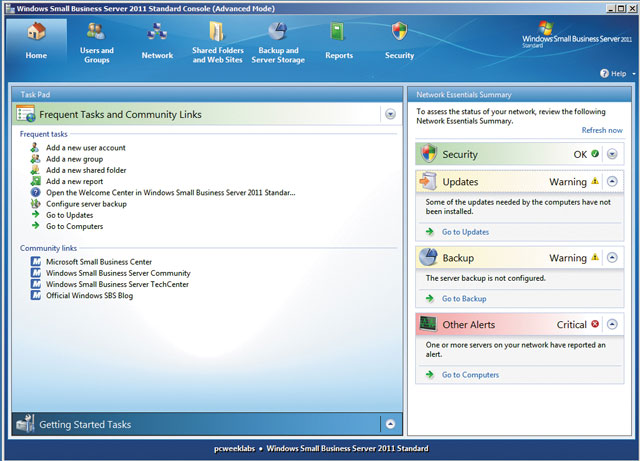Click the Add a new report icon
The height and width of the screenshot is (461, 640).
point(36,181)
